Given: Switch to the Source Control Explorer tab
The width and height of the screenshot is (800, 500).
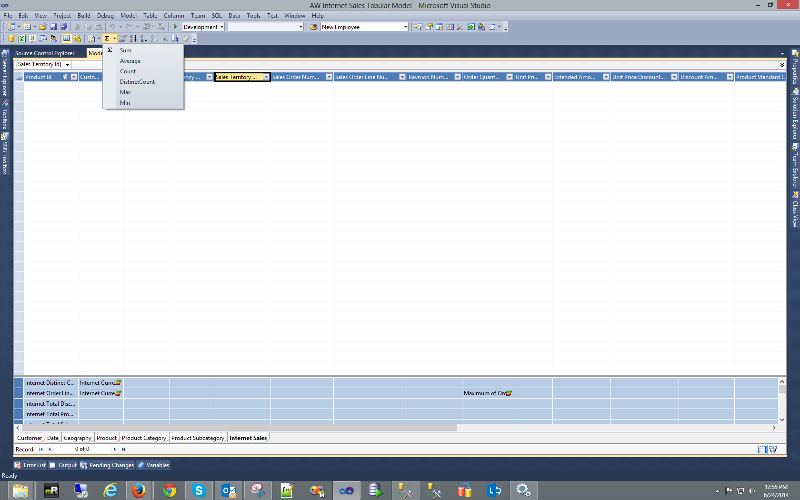Looking at the screenshot, I should pos(45,53).
